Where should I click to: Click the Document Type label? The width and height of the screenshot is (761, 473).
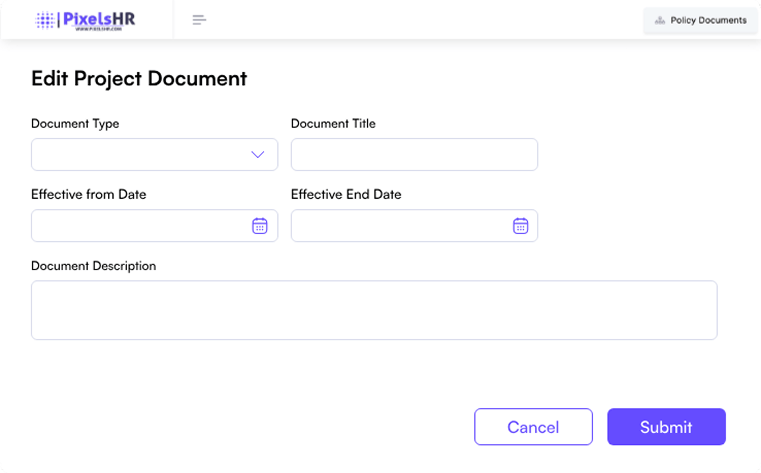coord(75,124)
